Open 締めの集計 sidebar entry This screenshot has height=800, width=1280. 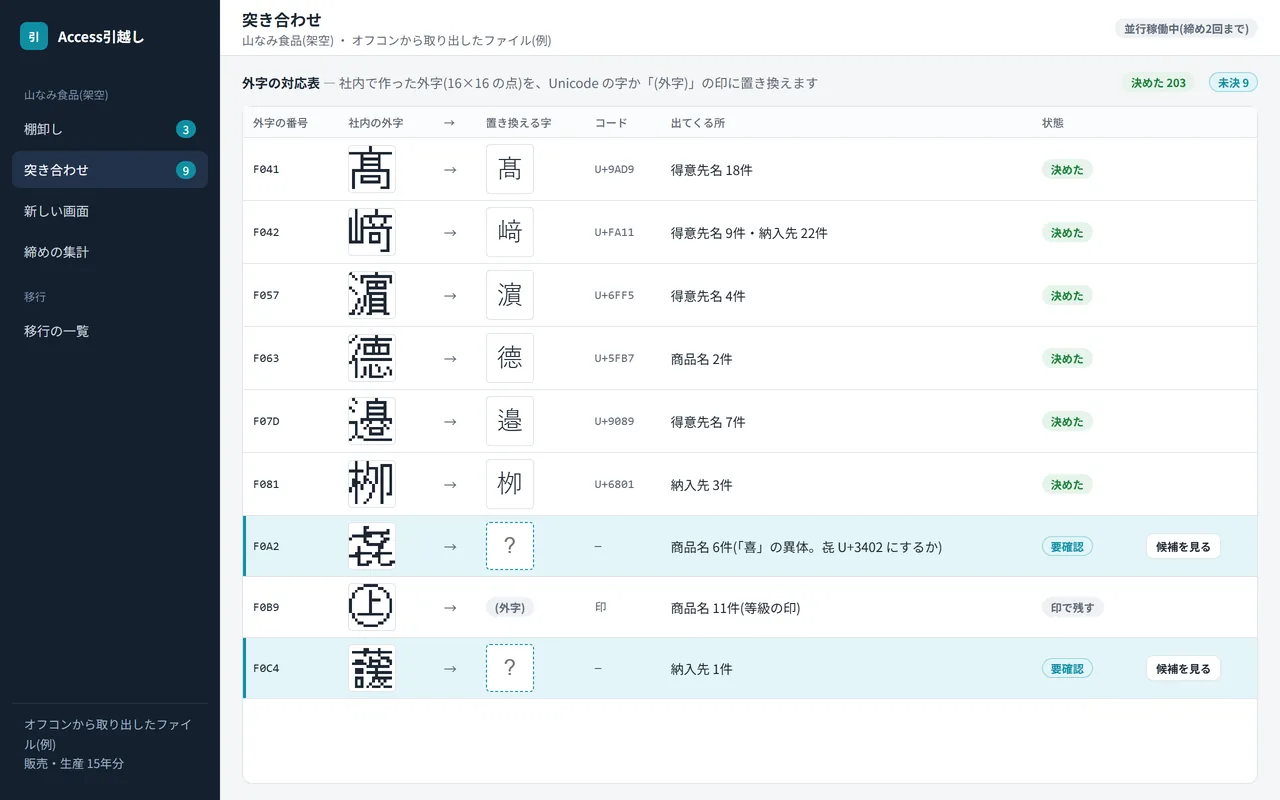[x=110, y=252]
